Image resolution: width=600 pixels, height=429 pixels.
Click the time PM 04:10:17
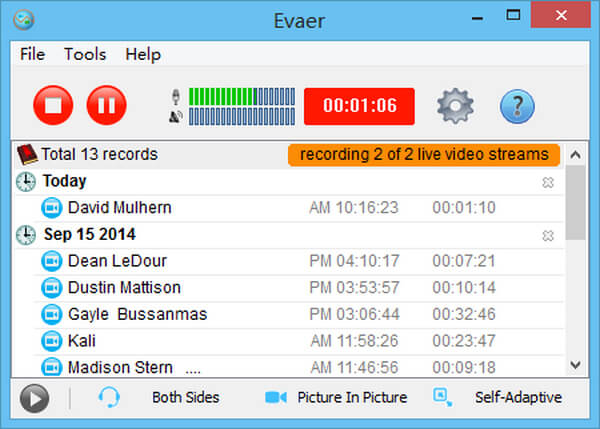tap(354, 261)
